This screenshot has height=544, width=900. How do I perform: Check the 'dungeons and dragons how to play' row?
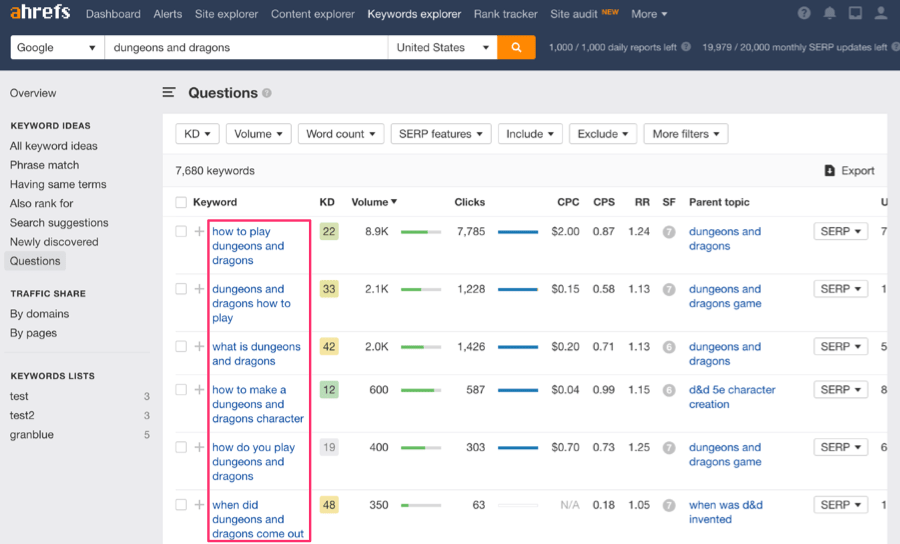point(181,289)
